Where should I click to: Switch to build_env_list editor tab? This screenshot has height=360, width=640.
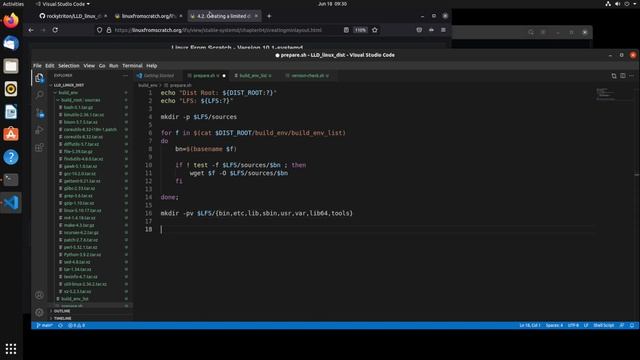pos(253,76)
